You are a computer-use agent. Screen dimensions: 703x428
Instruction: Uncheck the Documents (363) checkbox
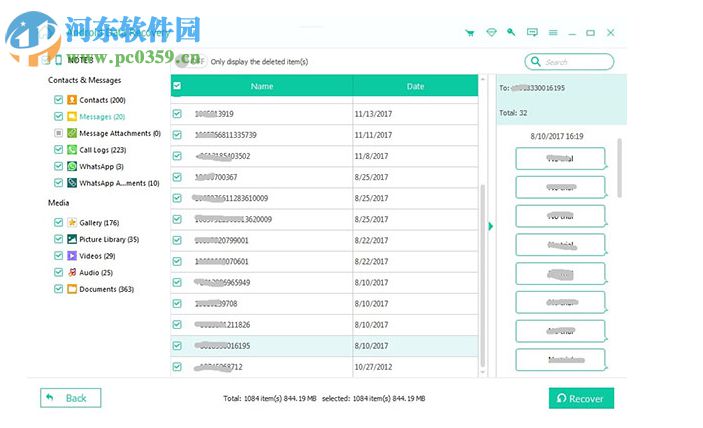(x=58, y=289)
